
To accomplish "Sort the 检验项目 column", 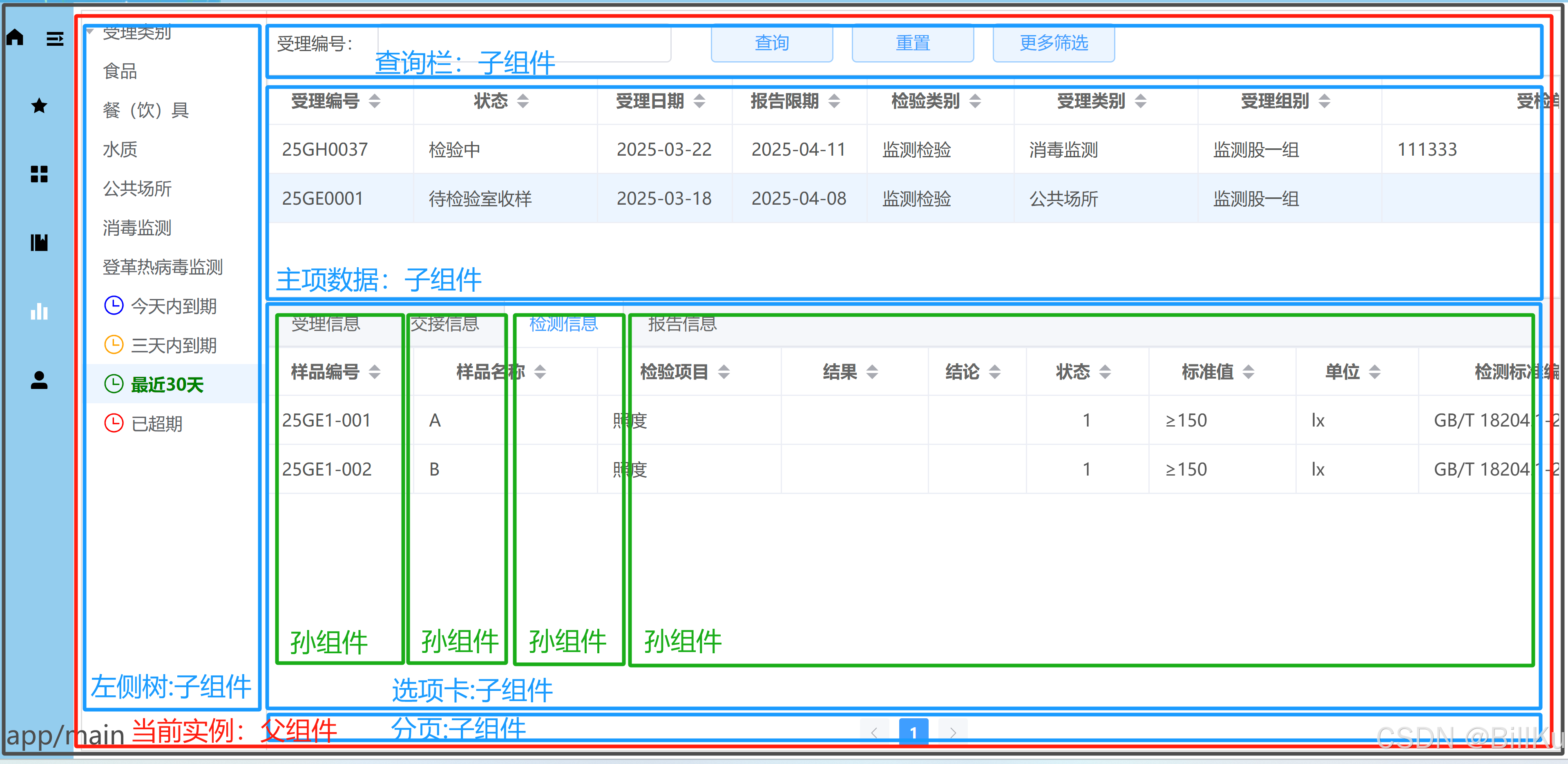I will click(x=724, y=372).
